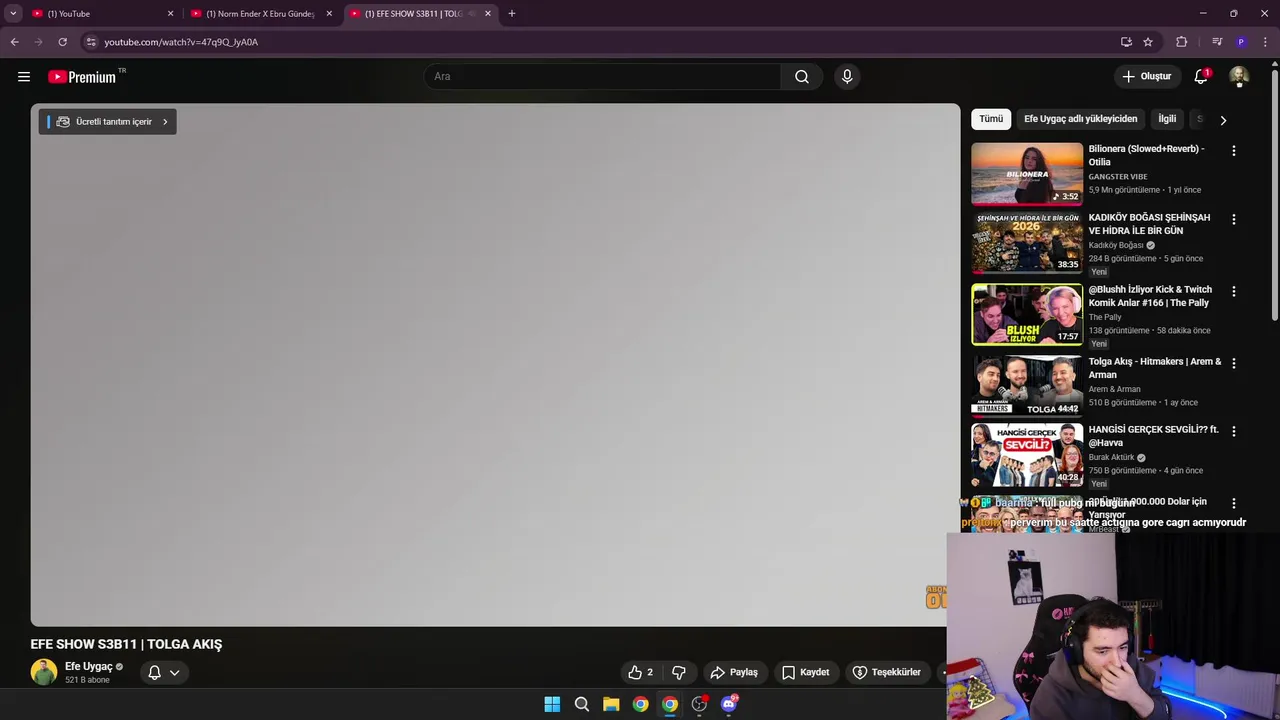Click the Kaydet save button

805,672
